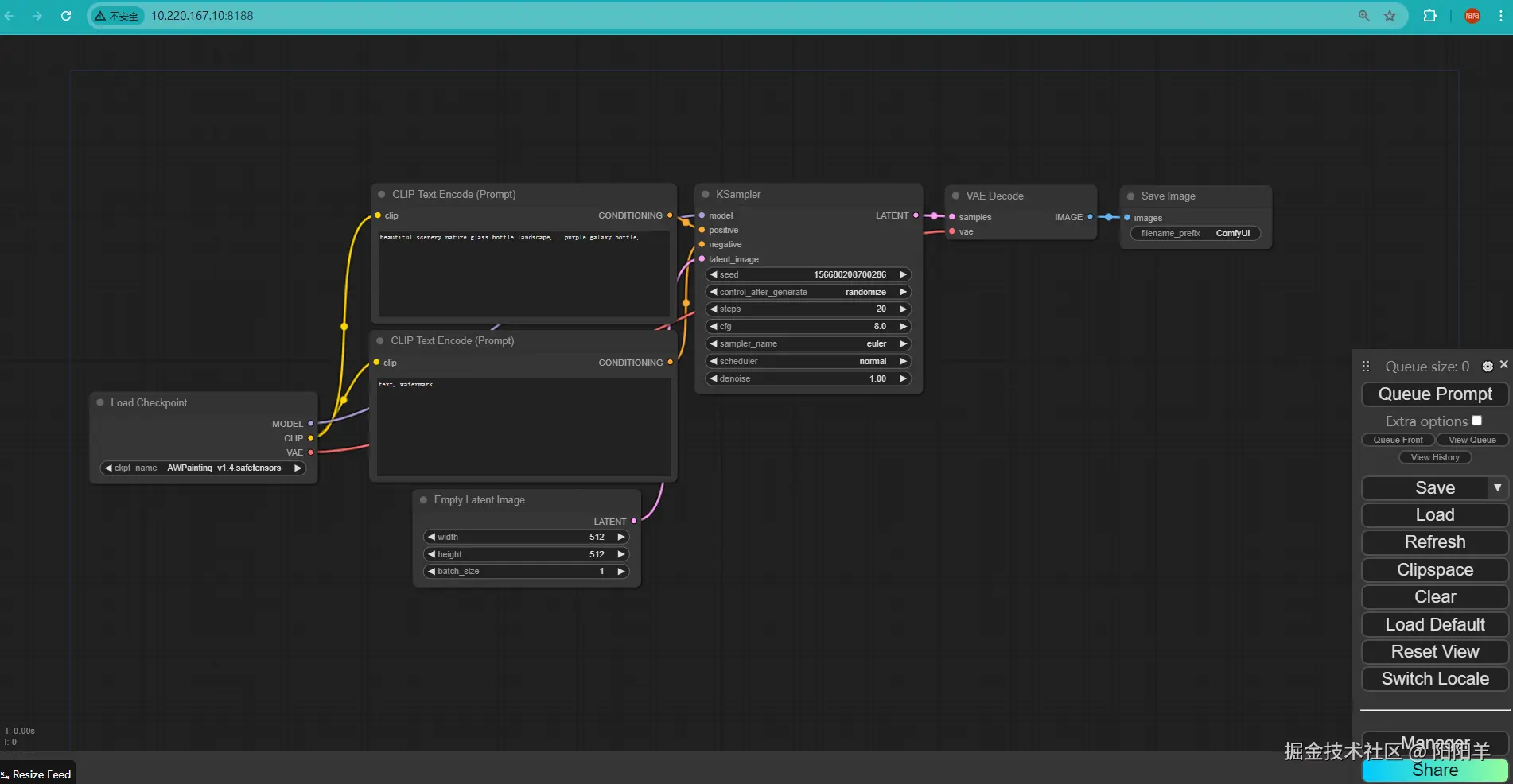1513x784 pixels.
Task: Click the Empty Latent Image LATENT output connector
Action: point(633,522)
